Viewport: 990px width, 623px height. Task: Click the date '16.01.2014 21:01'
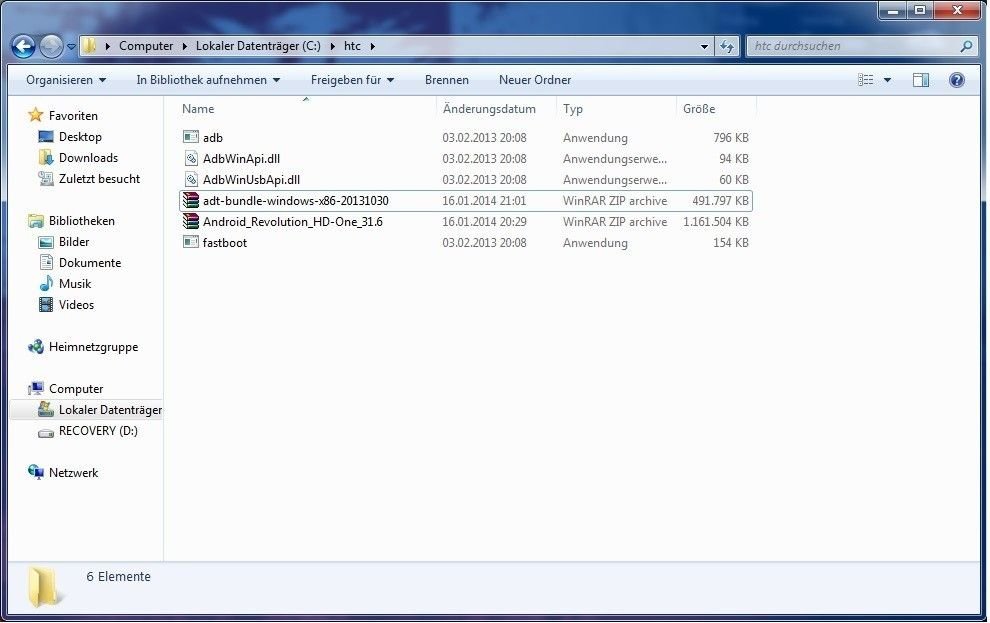pos(484,201)
